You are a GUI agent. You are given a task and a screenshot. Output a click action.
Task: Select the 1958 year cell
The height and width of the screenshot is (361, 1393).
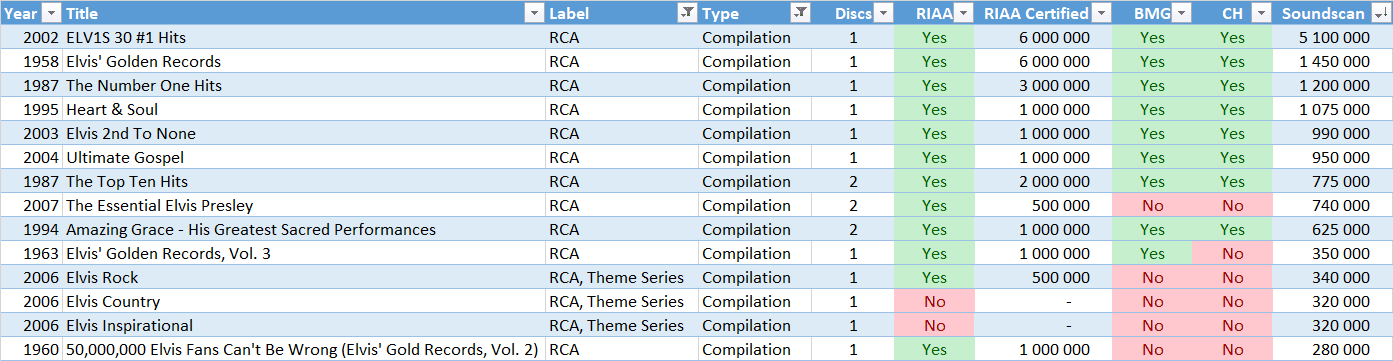[x=32, y=61]
